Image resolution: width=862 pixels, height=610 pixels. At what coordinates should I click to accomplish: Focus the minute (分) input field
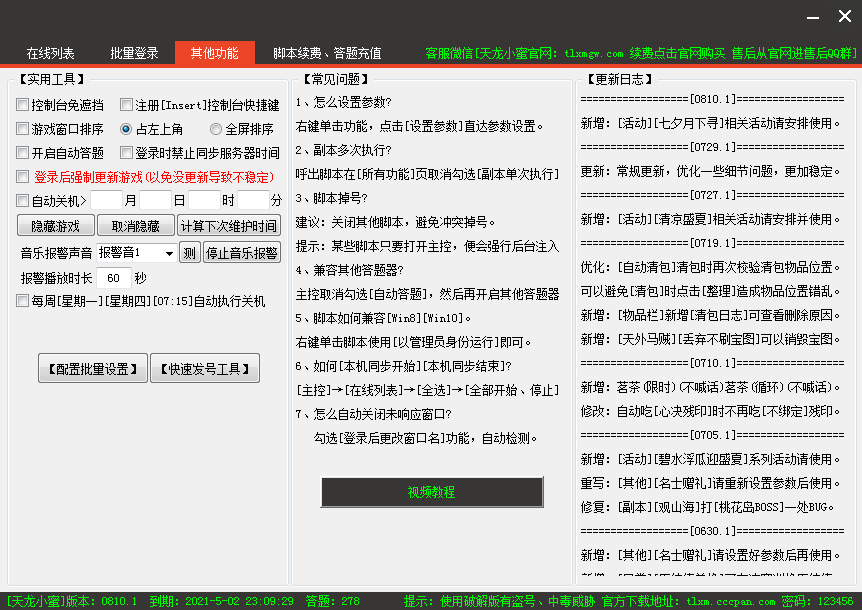tap(253, 200)
